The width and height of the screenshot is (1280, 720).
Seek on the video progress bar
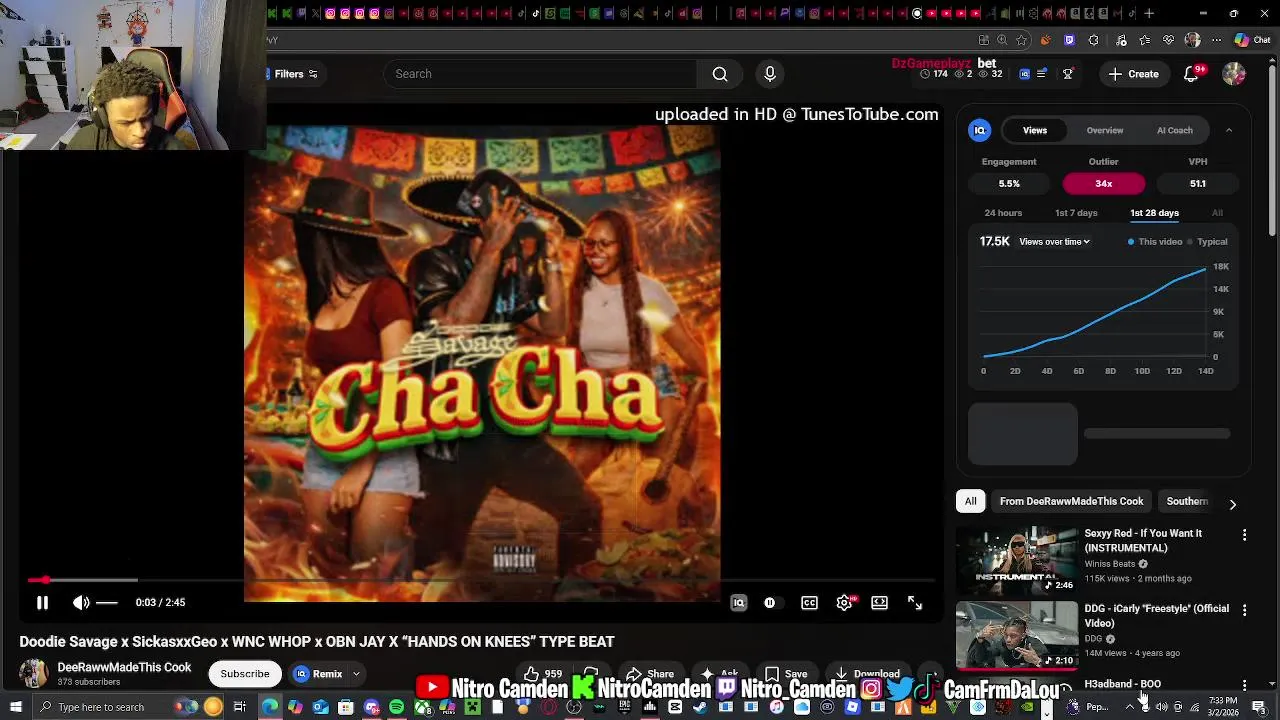[480, 580]
